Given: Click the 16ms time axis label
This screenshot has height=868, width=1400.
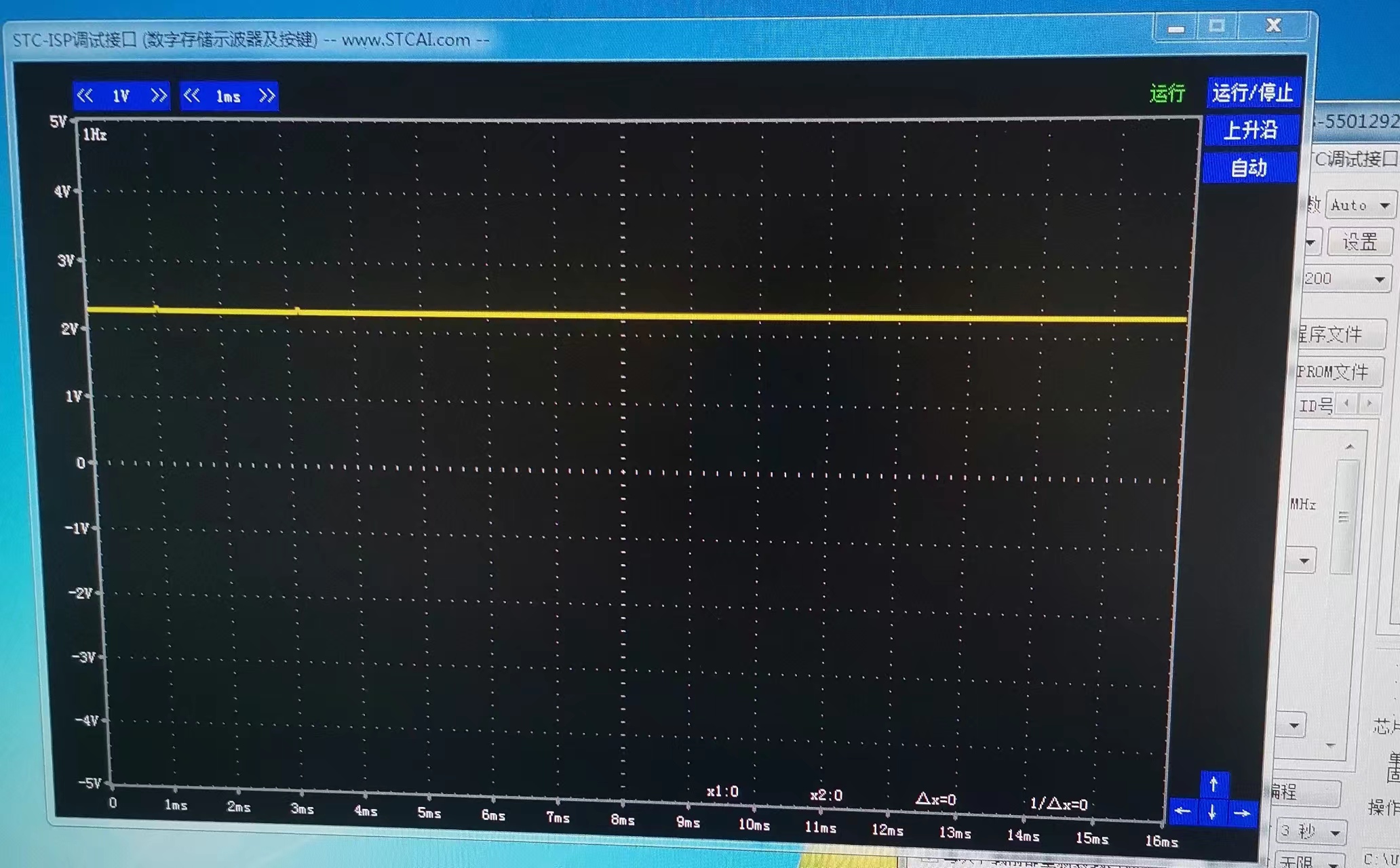Looking at the screenshot, I should pyautogui.click(x=1161, y=841).
